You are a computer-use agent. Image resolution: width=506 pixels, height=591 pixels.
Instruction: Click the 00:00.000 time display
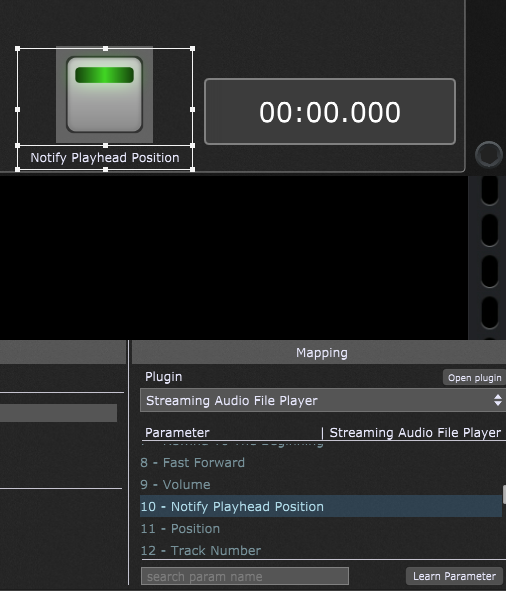pos(330,112)
